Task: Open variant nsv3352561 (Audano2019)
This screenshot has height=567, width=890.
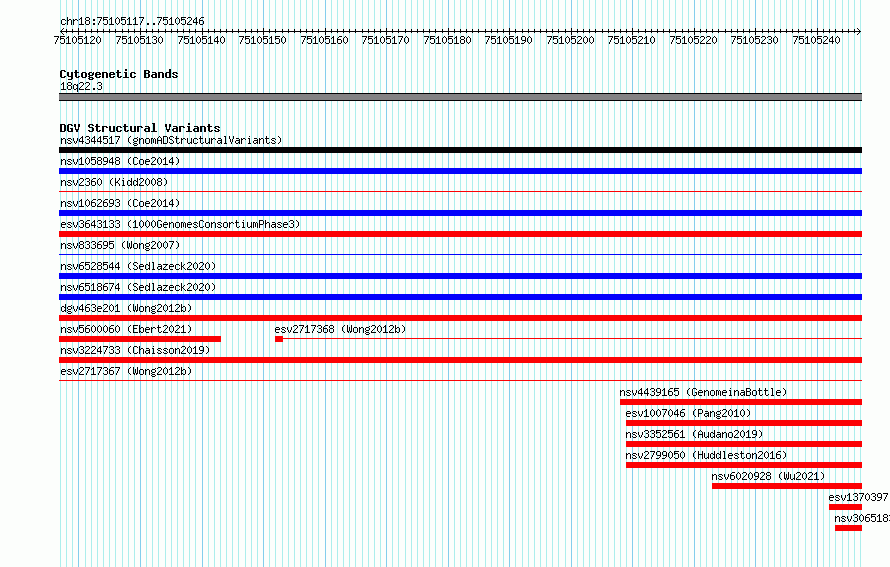Action: (694, 434)
